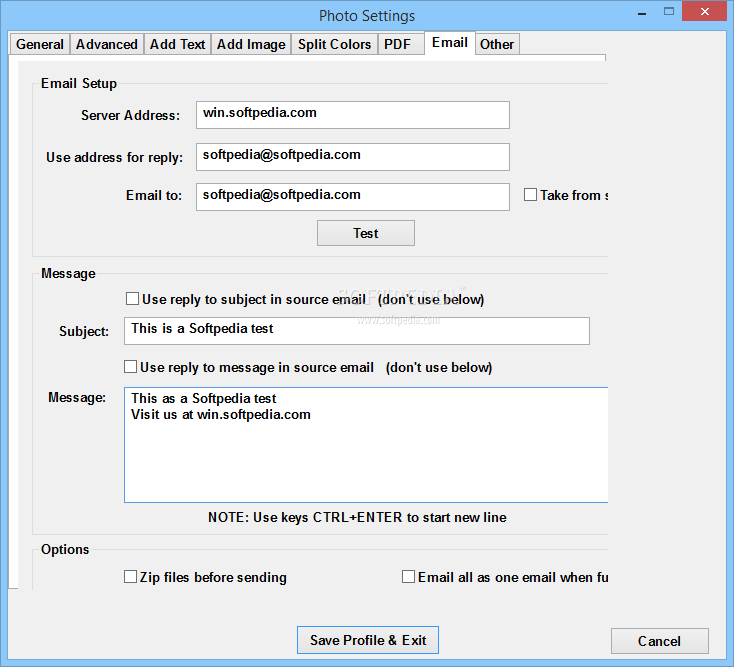Image resolution: width=734 pixels, height=667 pixels.
Task: Open the Advanced tab
Action: (107, 44)
